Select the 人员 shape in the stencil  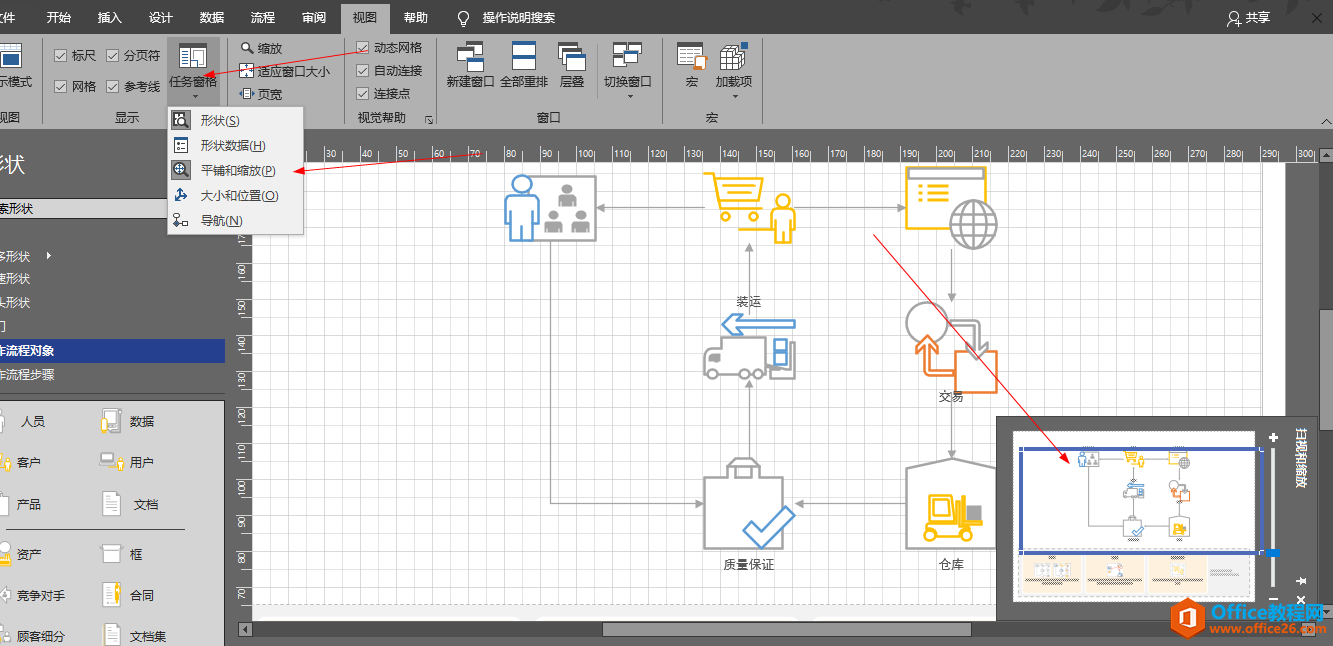coord(32,422)
